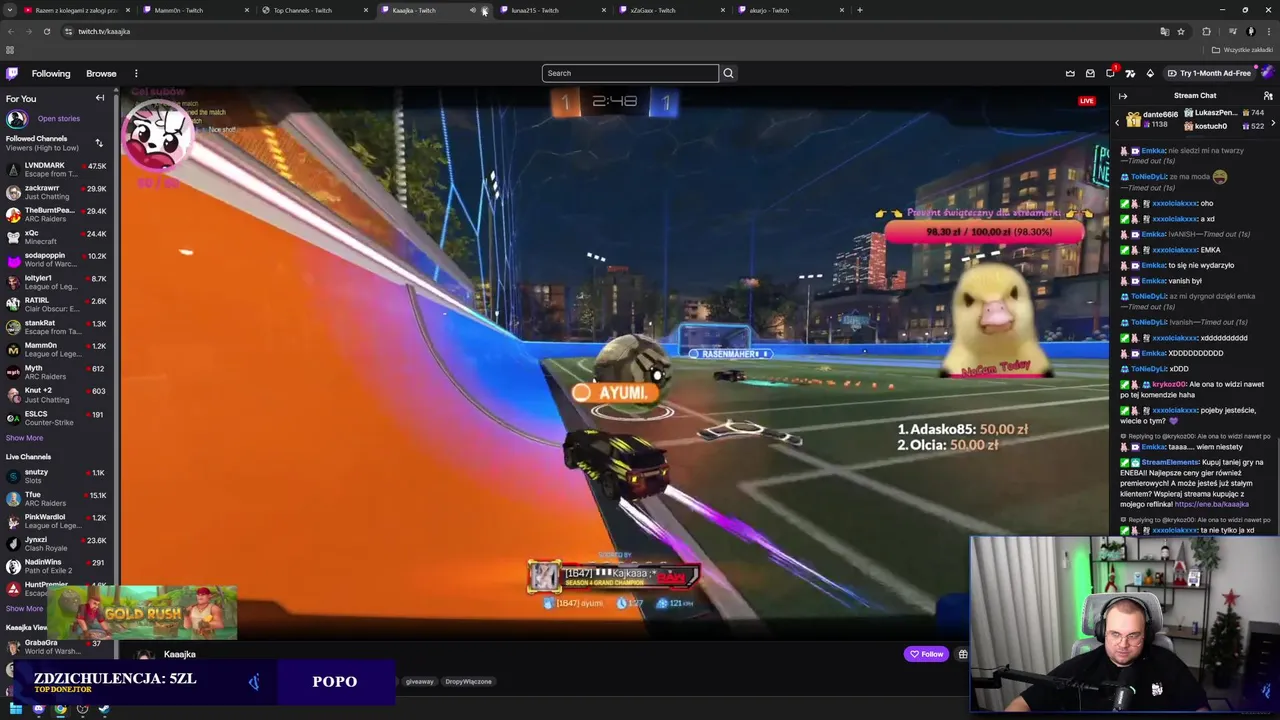Click dante66i6 top gifter name
The width and height of the screenshot is (1280, 720).
[1161, 114]
